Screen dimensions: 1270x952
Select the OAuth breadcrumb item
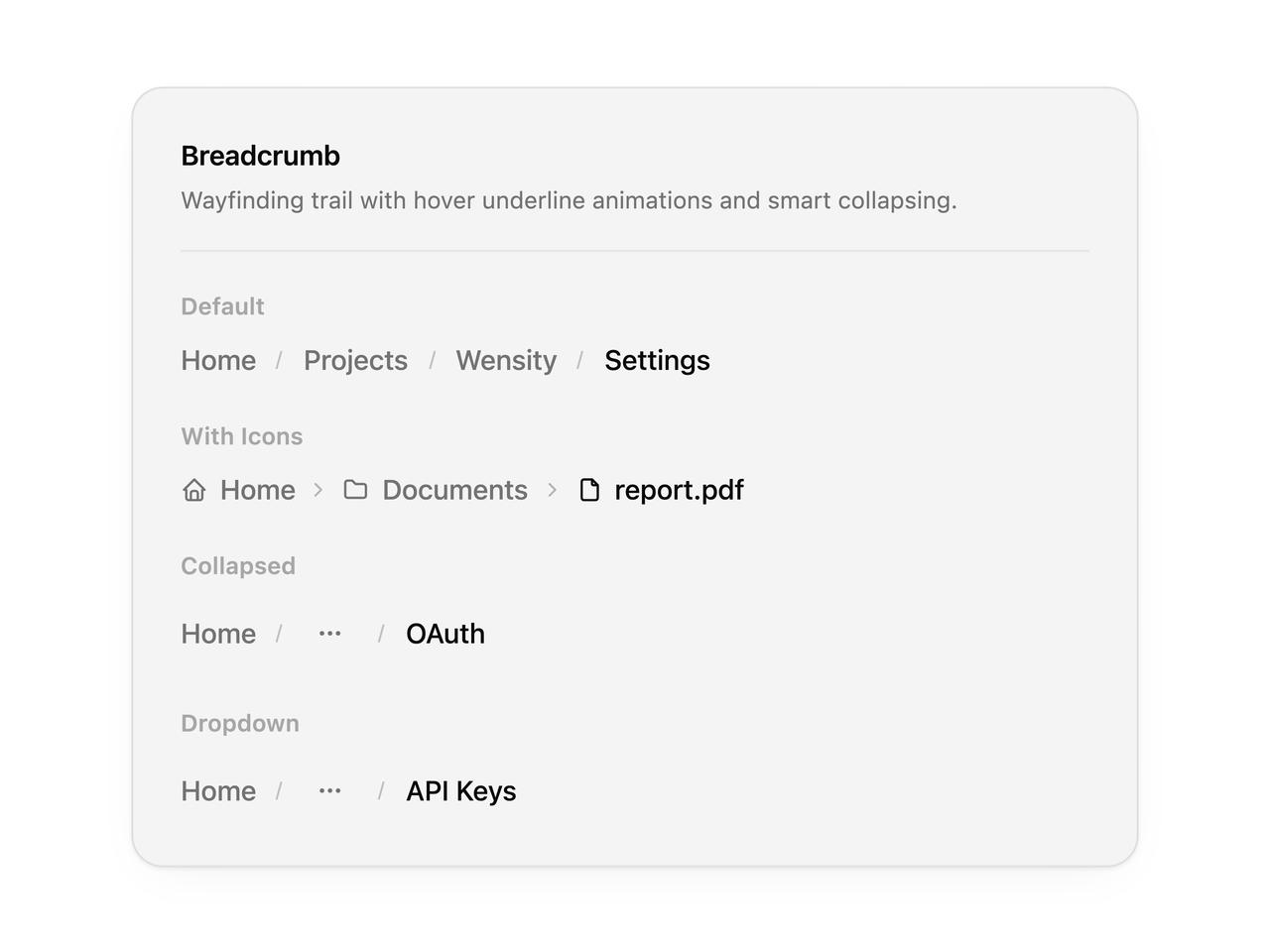tap(445, 634)
